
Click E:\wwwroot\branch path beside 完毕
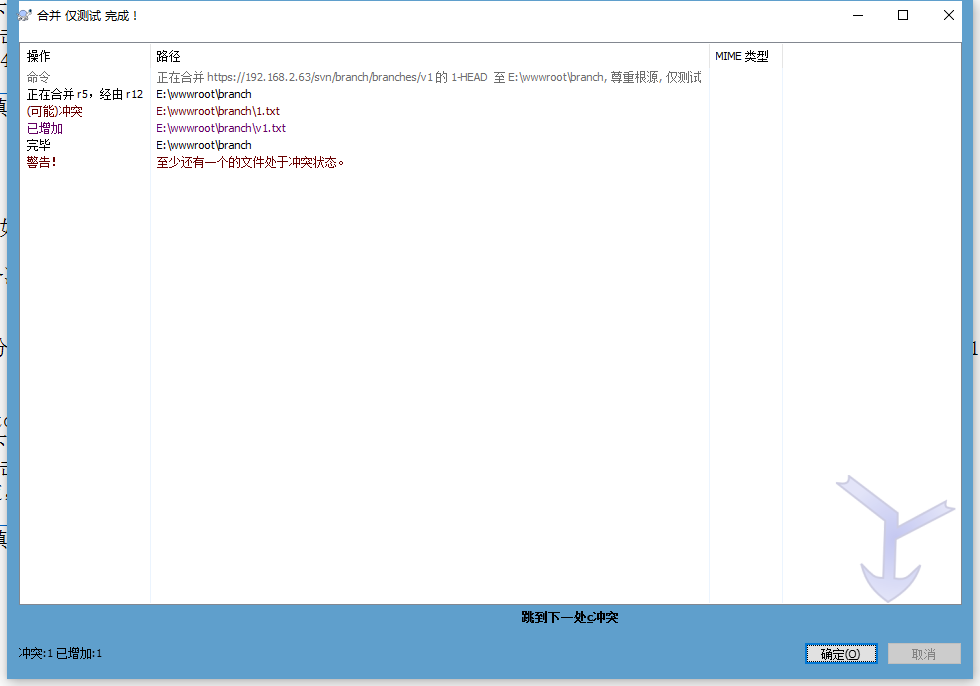pos(204,145)
